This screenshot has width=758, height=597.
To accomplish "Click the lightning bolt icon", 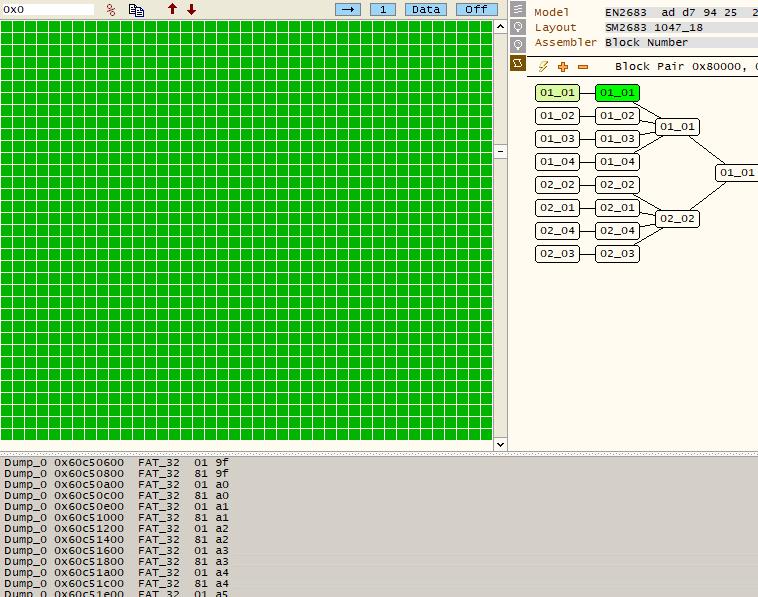I will click(x=543, y=67).
